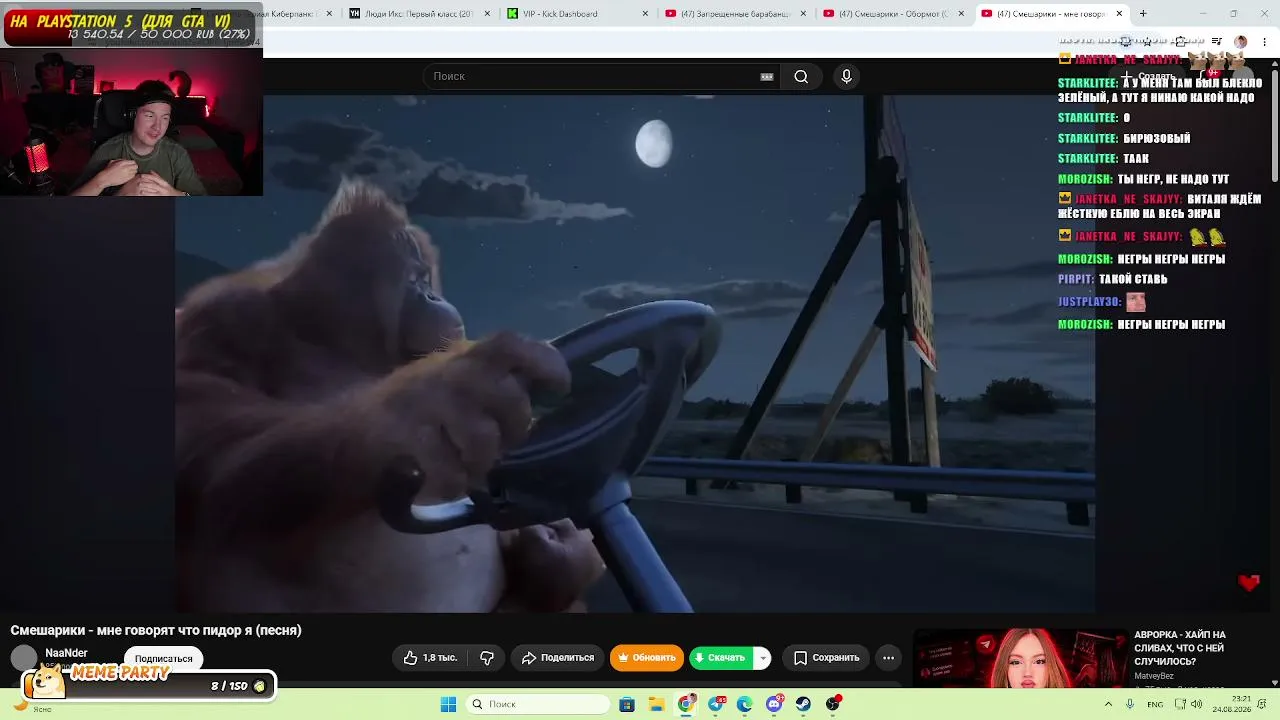Open Telegram from the taskbar
Screen dimensions: 1280x720
(716, 704)
